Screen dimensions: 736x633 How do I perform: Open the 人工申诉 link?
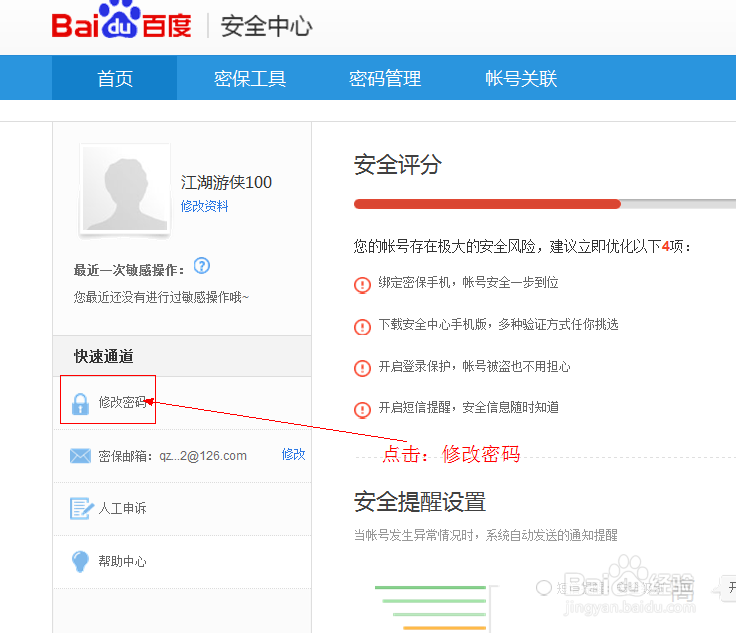click(123, 508)
